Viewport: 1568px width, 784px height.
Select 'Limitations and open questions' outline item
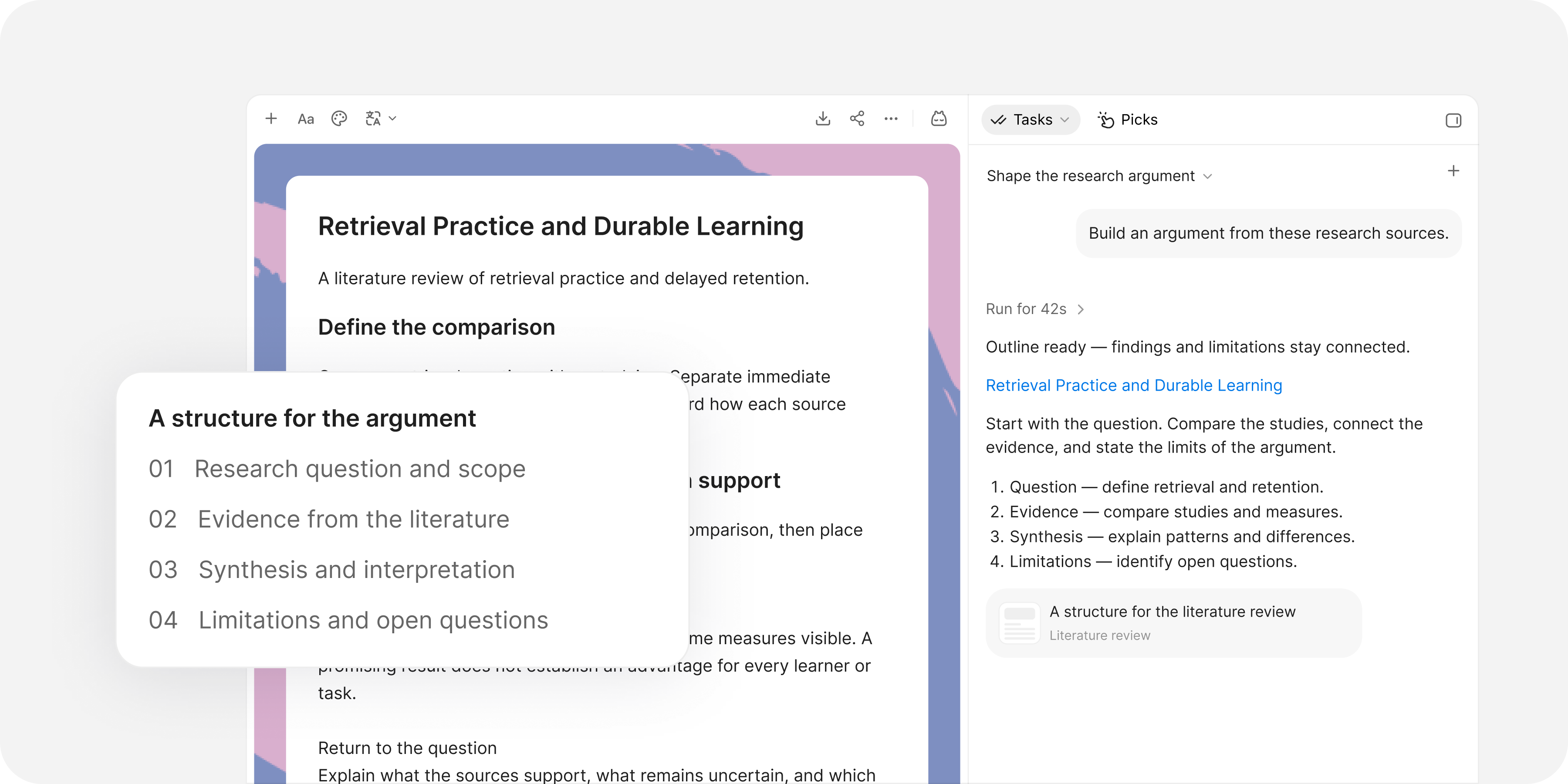[348, 620]
